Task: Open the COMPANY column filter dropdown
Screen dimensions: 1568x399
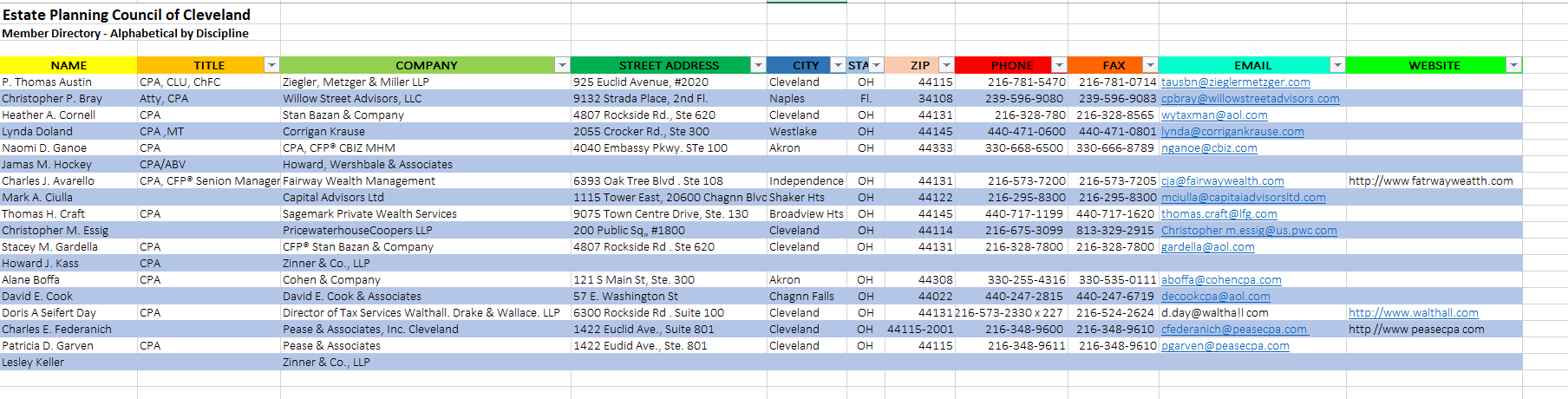Action: coord(562,65)
